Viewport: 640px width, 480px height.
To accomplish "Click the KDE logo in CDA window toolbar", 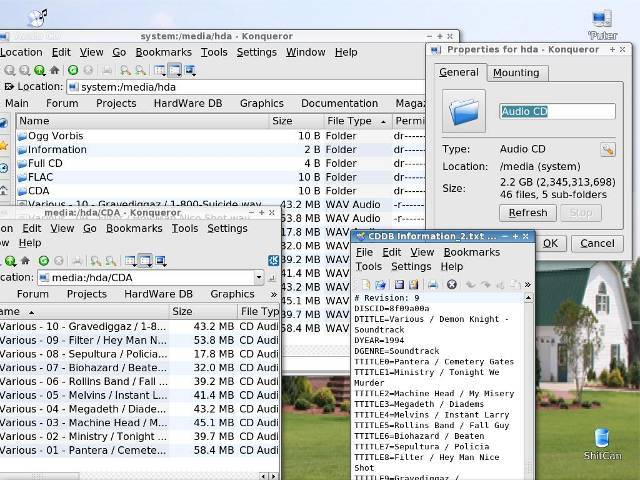I will pos(273,260).
